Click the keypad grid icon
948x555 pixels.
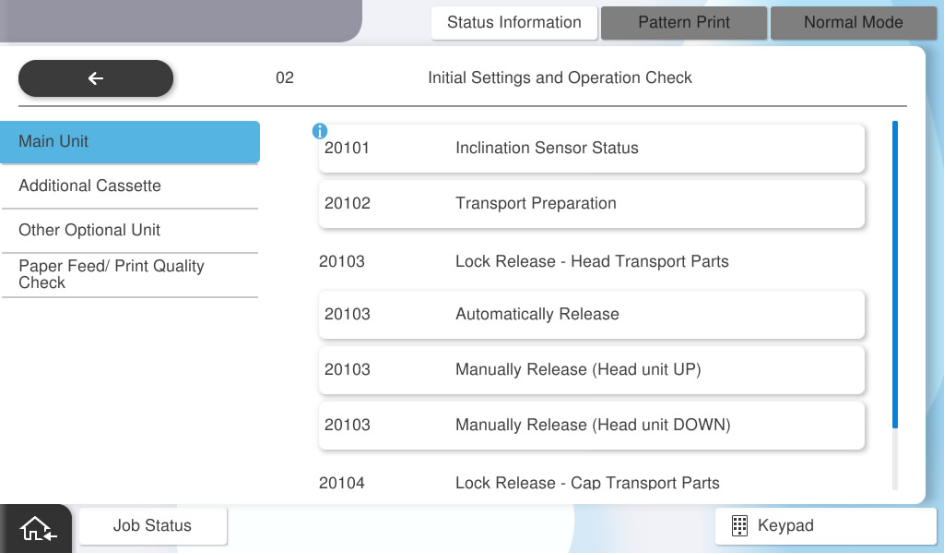click(x=740, y=526)
